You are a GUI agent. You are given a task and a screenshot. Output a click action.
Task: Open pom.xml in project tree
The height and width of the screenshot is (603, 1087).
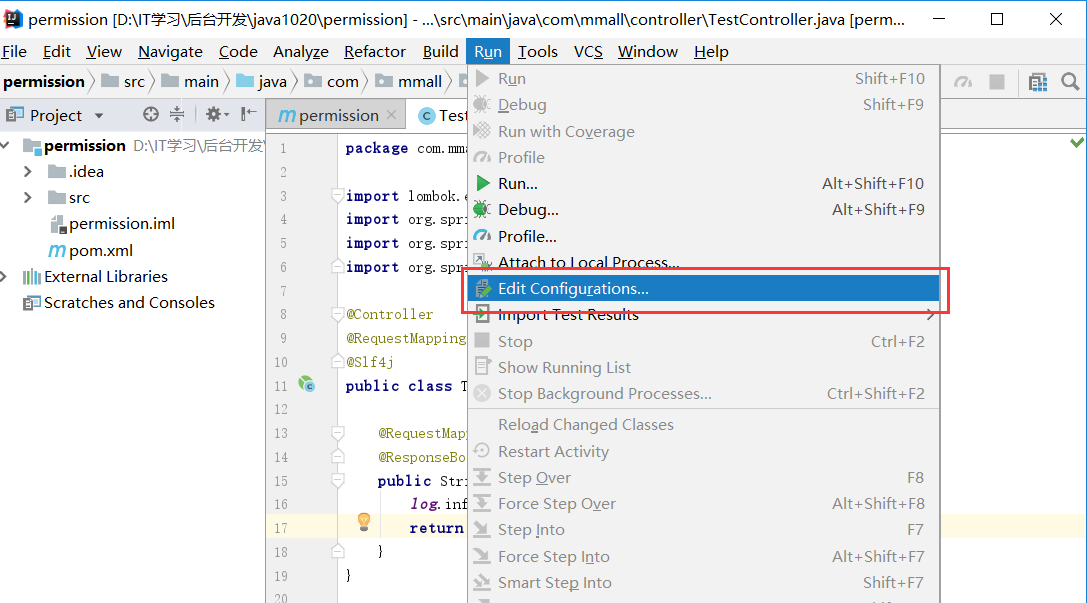[100, 251]
